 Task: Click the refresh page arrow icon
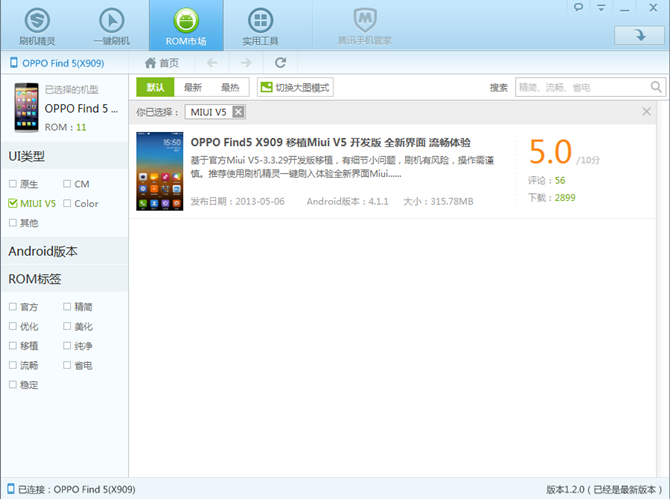281,63
